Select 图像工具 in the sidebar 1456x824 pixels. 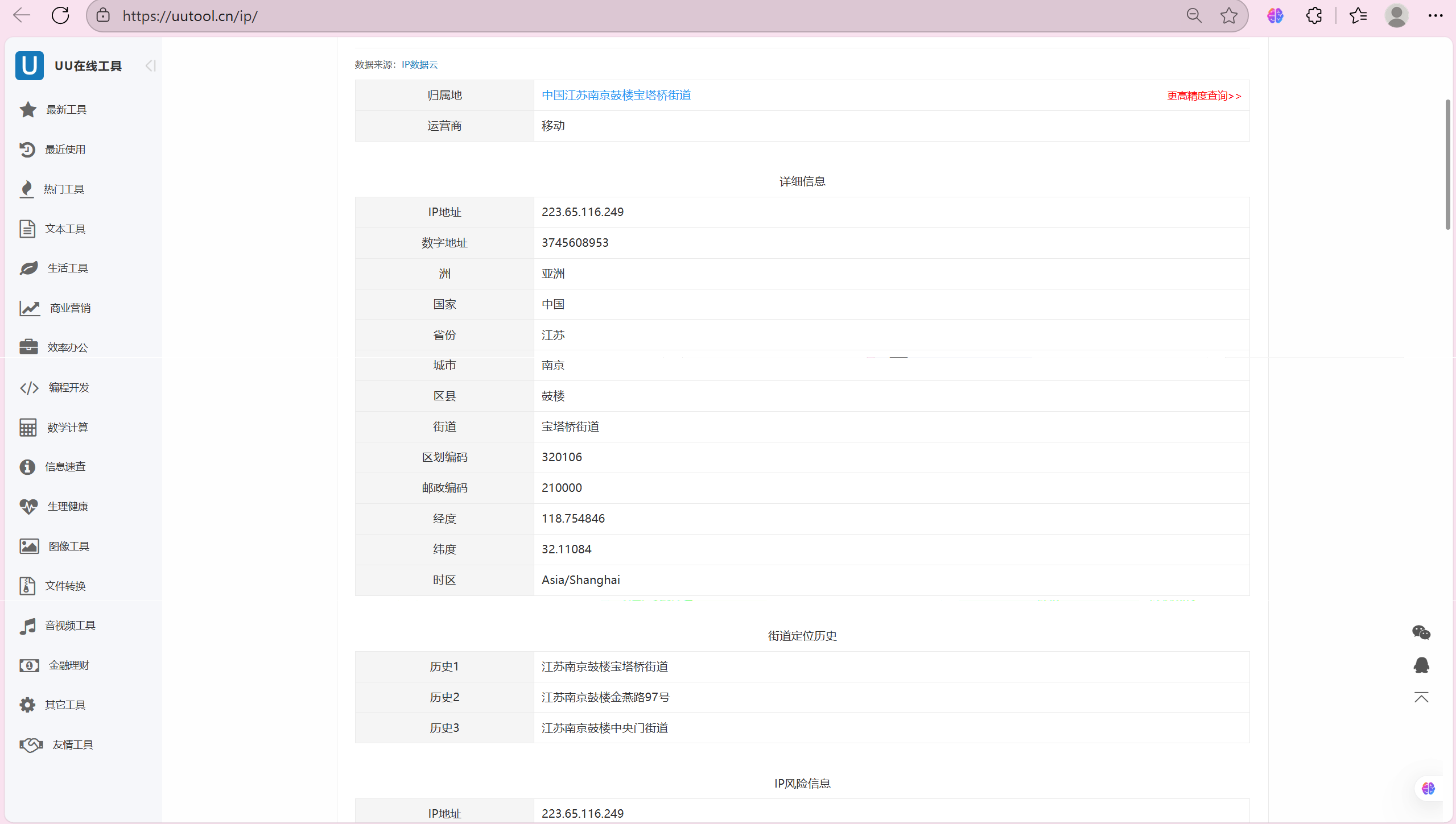68,546
